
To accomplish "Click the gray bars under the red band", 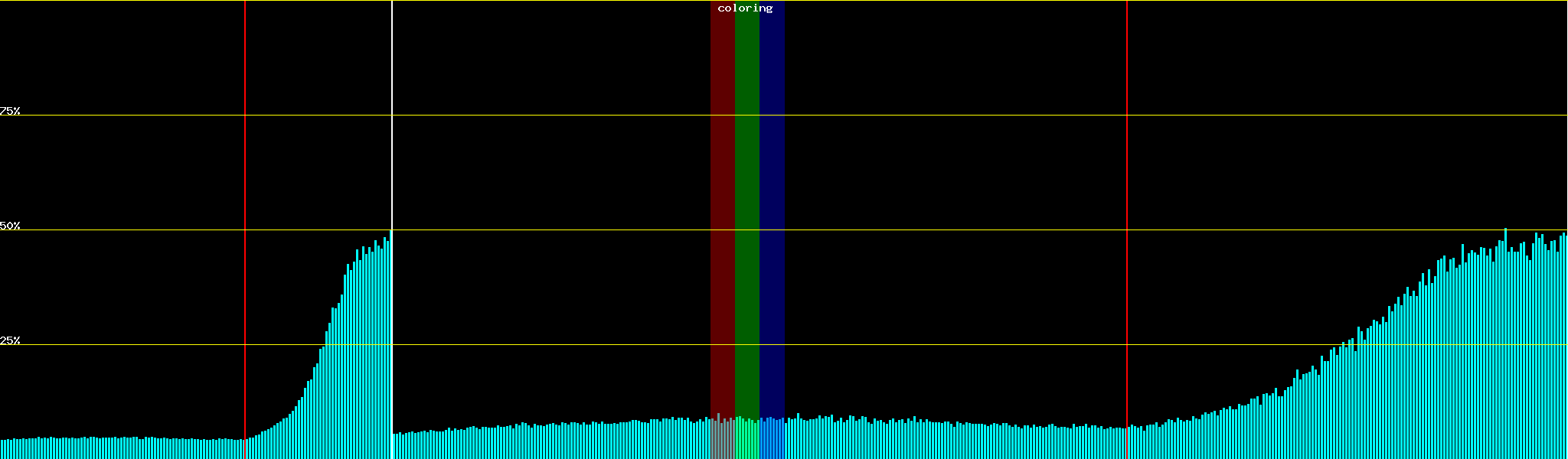I will coord(722,440).
